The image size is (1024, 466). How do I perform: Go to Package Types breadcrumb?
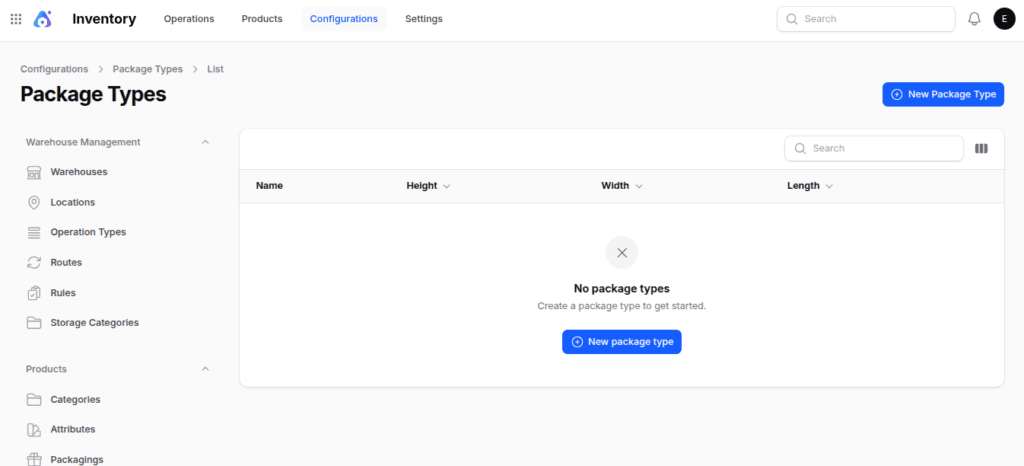point(148,69)
